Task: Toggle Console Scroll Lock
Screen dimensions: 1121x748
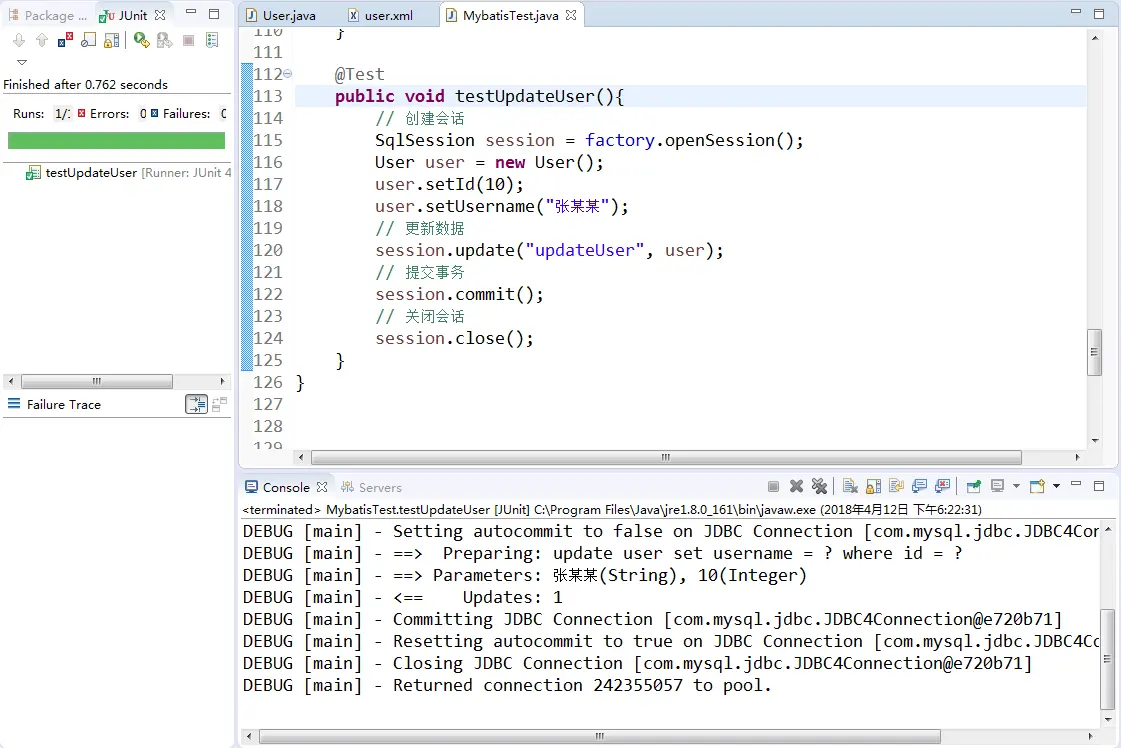Action: coord(873,486)
